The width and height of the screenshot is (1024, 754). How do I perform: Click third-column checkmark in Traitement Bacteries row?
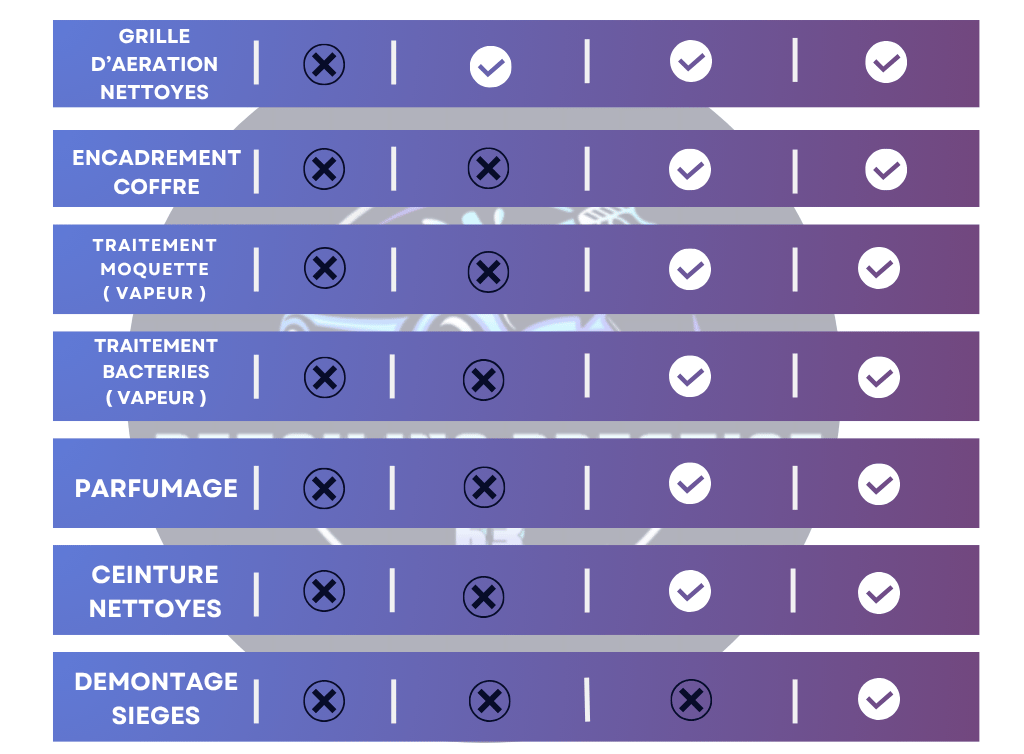(690, 377)
